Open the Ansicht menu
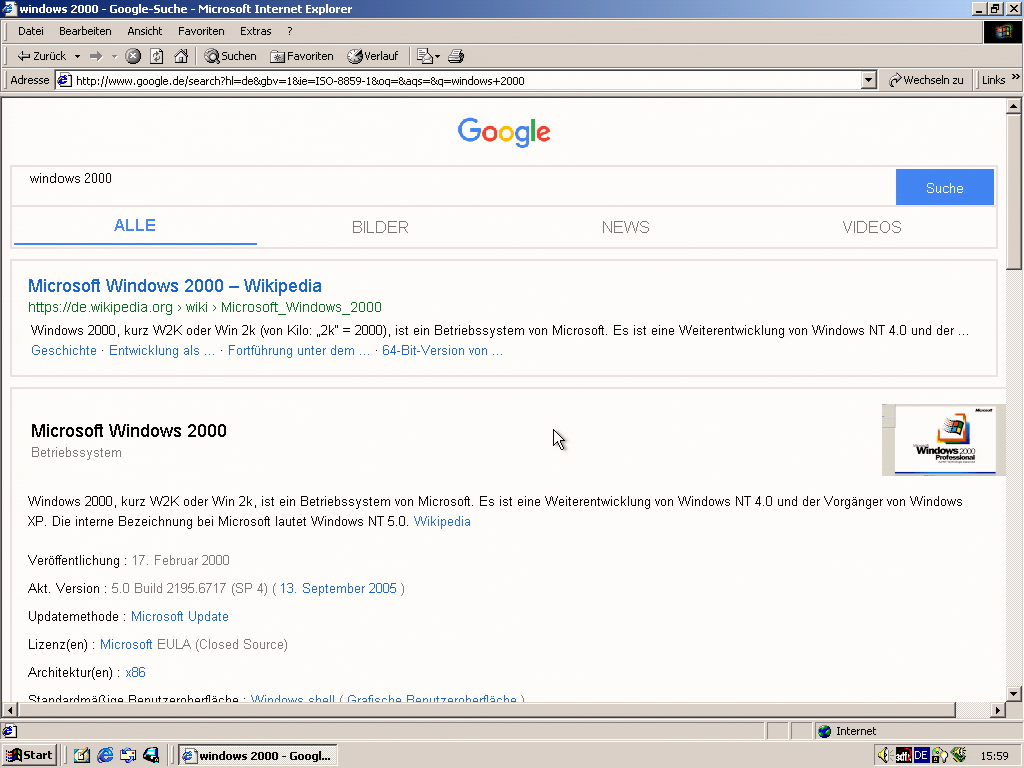The height and width of the screenshot is (768, 1024). (x=144, y=31)
